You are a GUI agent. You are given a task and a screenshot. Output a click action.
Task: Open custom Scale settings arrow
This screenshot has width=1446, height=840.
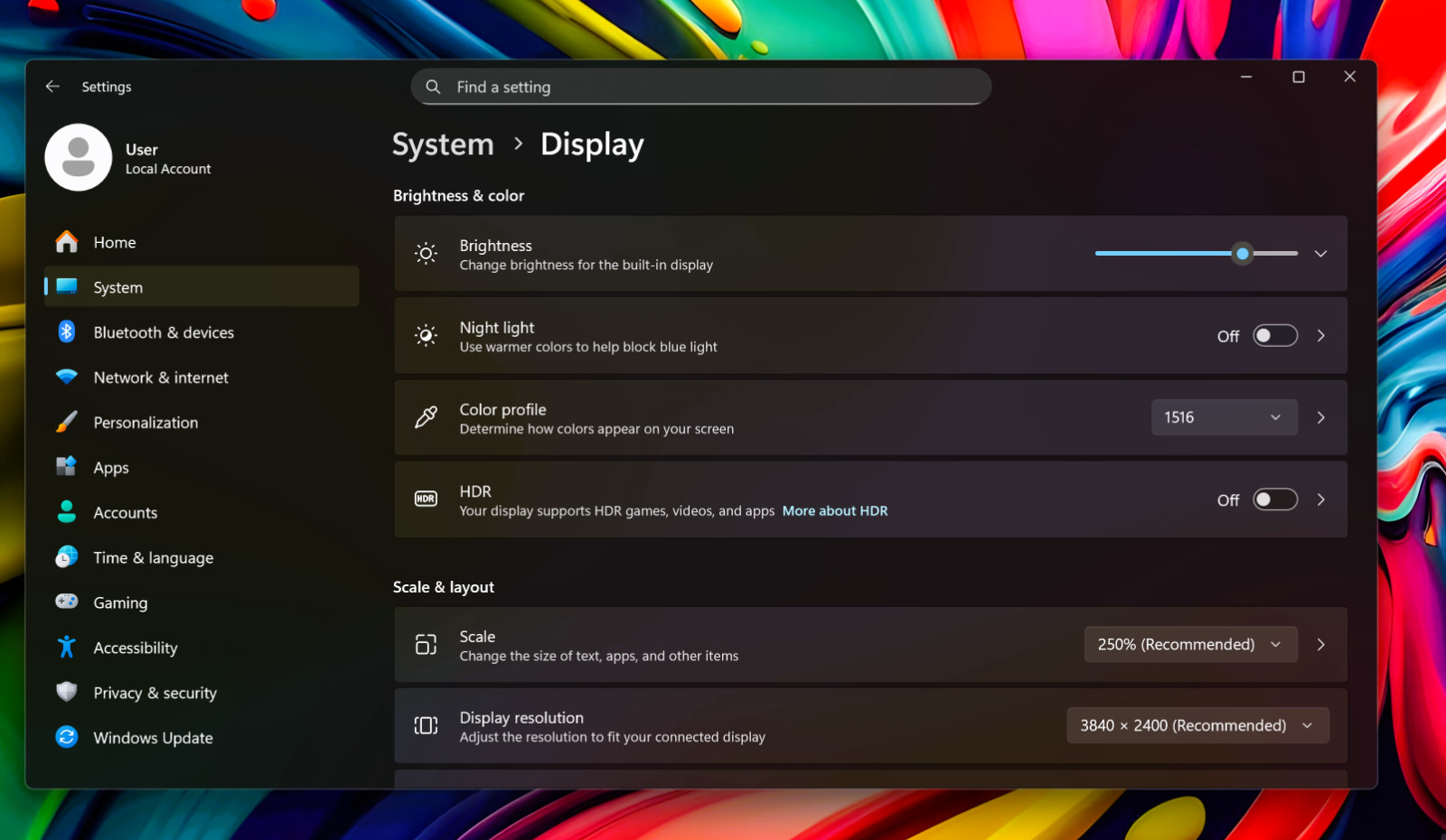coord(1320,644)
